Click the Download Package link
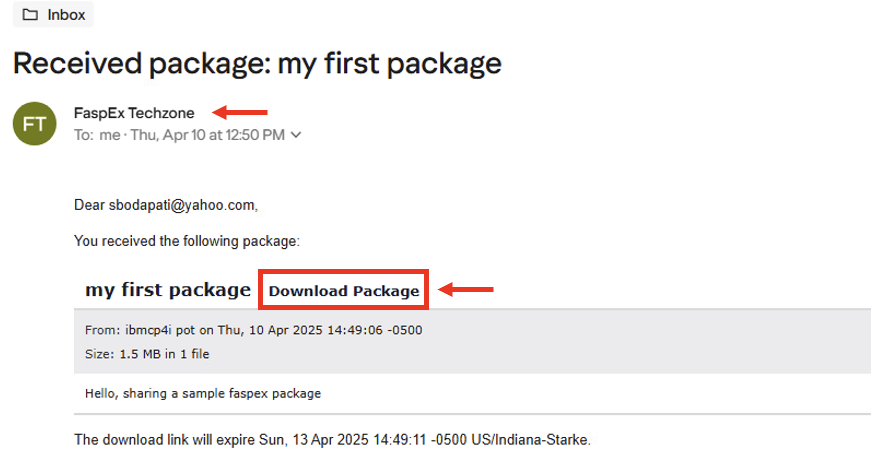The image size is (884, 455). coord(344,290)
